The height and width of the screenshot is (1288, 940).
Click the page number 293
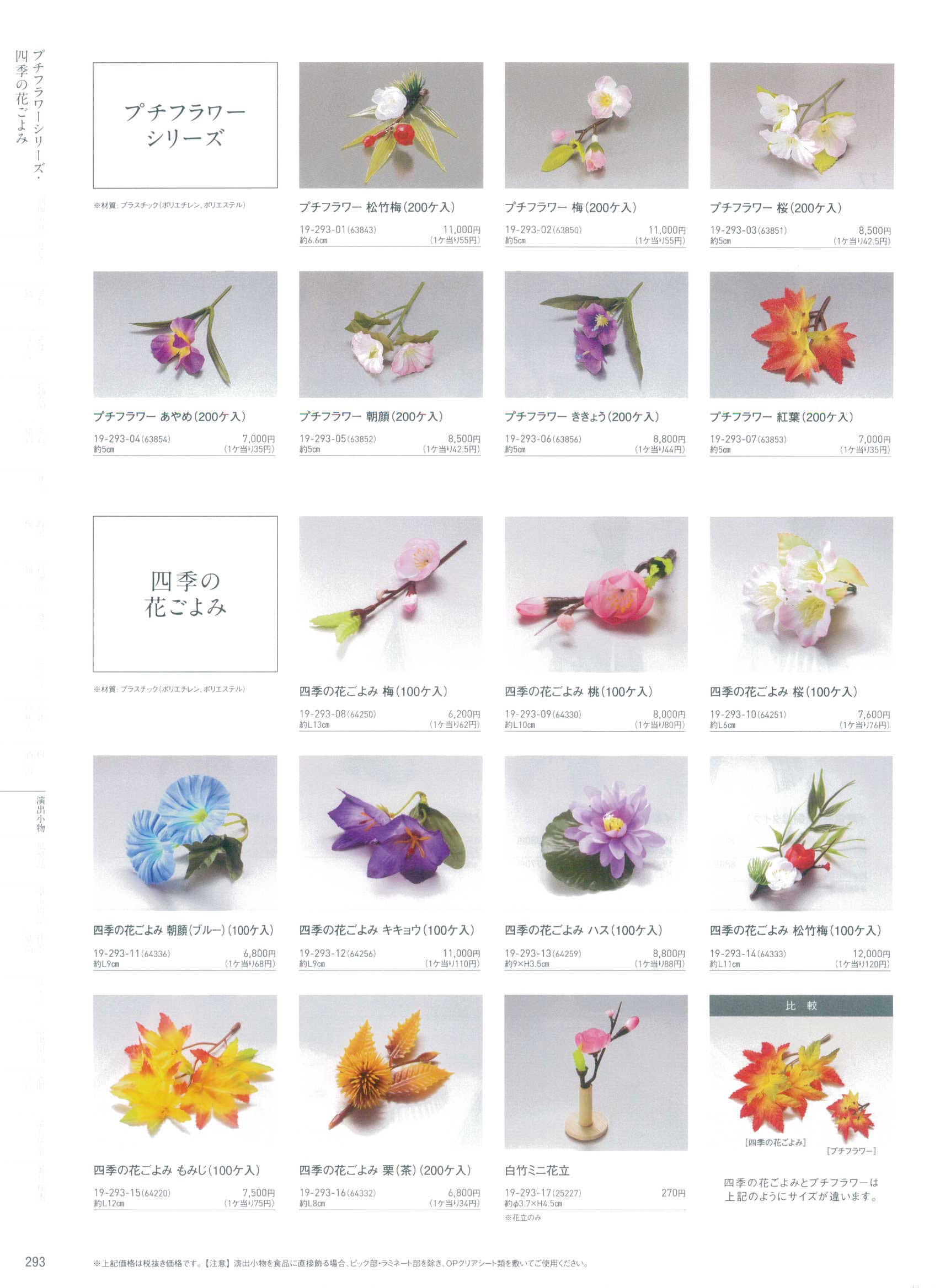coord(35,1262)
